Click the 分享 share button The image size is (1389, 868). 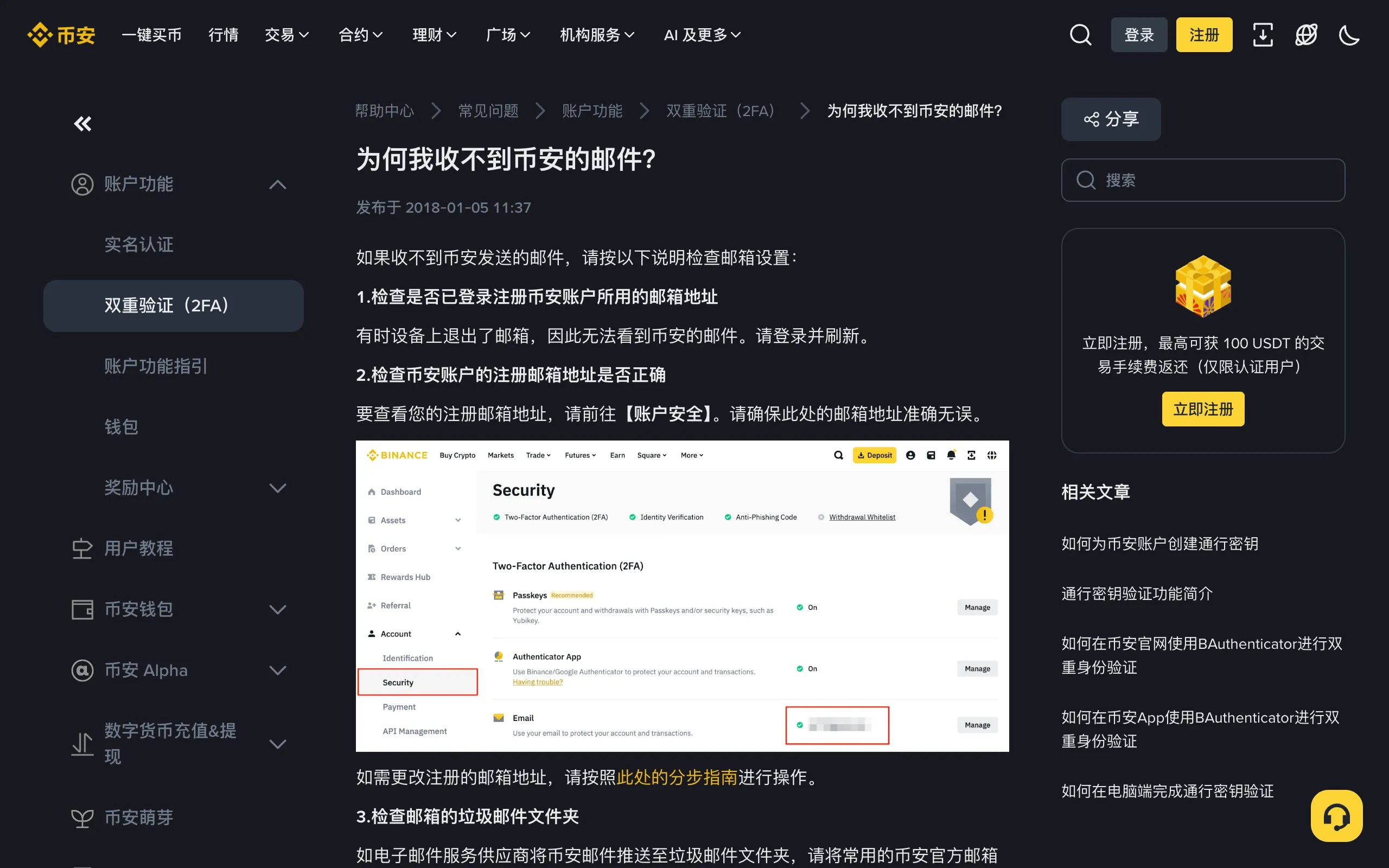click(1111, 119)
